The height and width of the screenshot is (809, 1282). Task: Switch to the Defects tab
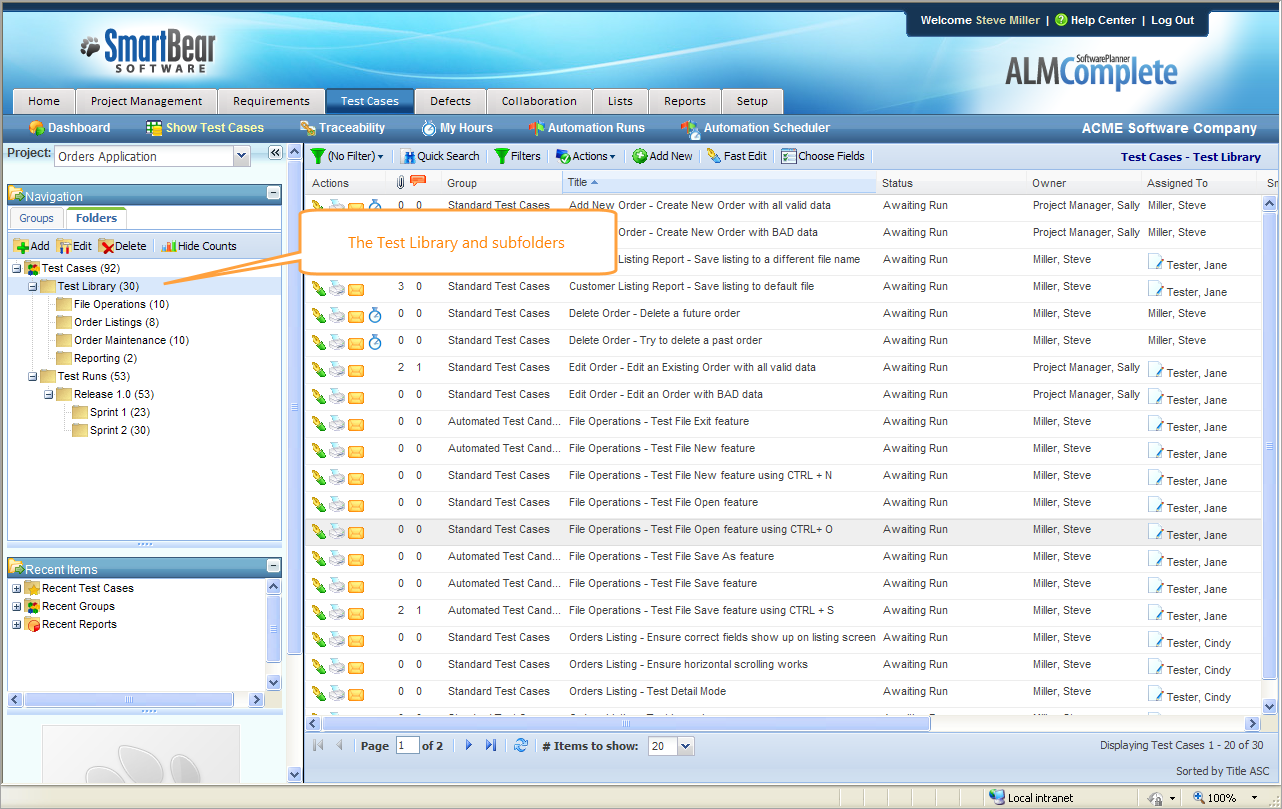pos(450,101)
